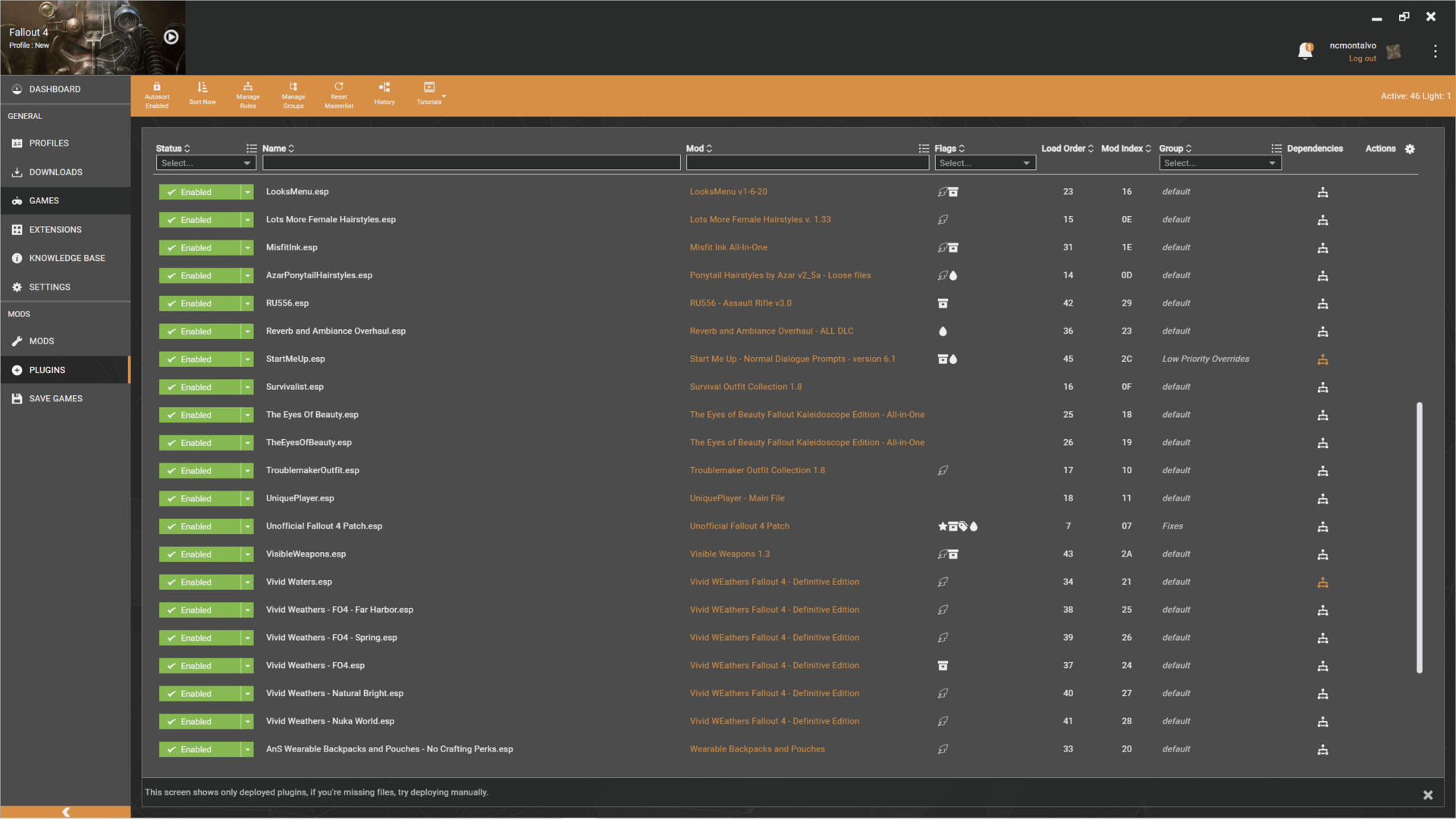Toggle Enabled status for Vivid Waters.esp
The image size is (1456, 819).
[x=200, y=582]
